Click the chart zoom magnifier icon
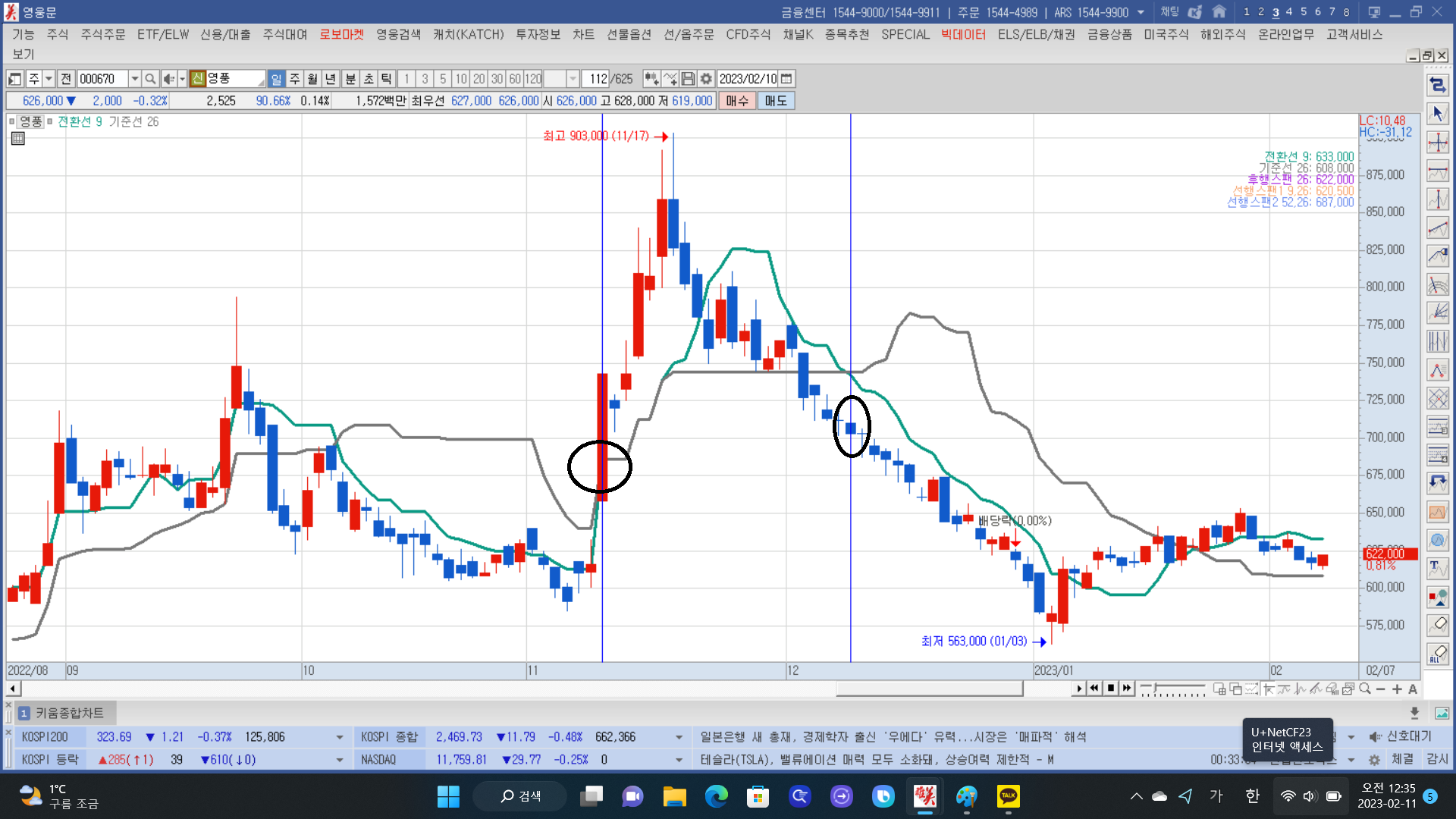The height and width of the screenshot is (819, 1456). (1365, 689)
